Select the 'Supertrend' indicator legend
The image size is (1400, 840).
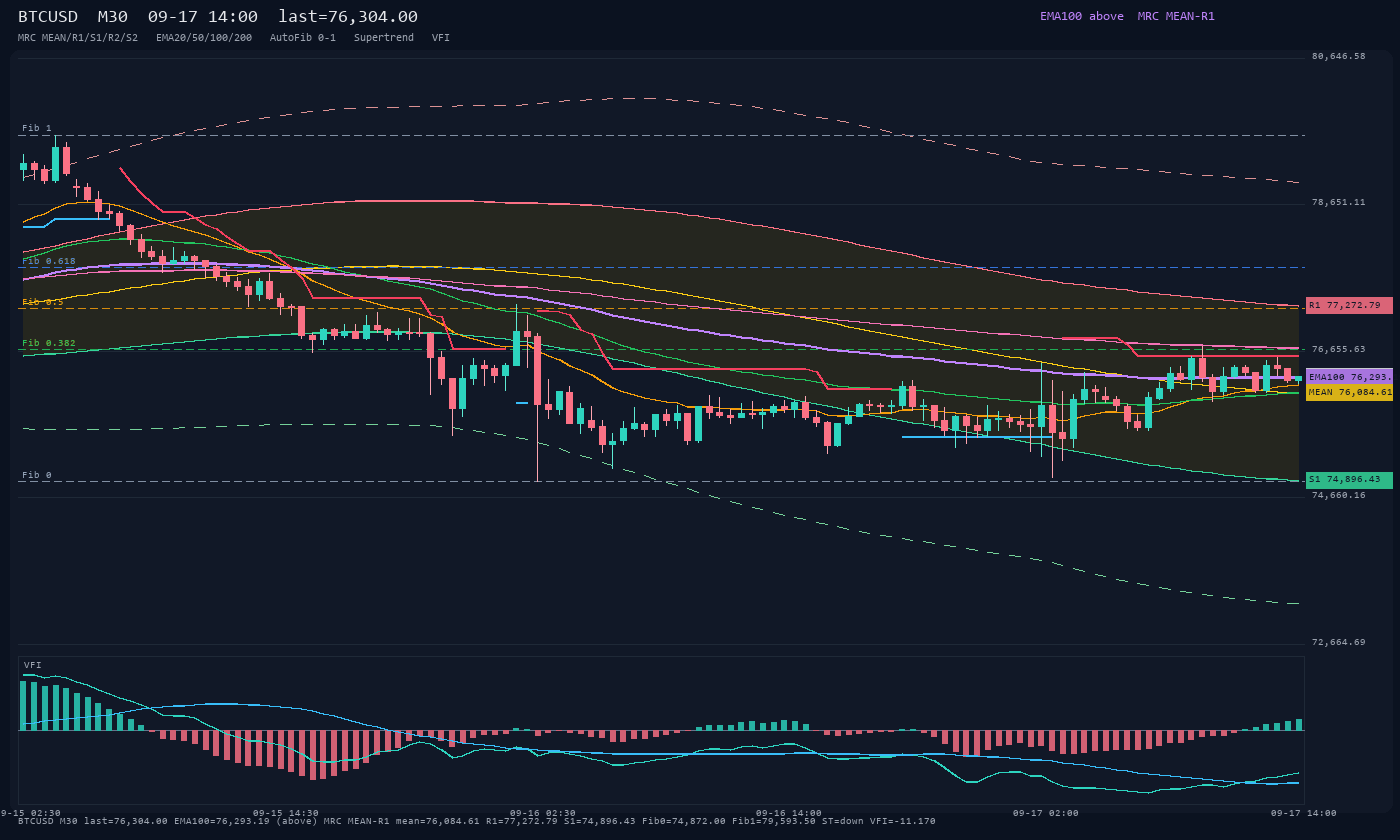click(384, 37)
